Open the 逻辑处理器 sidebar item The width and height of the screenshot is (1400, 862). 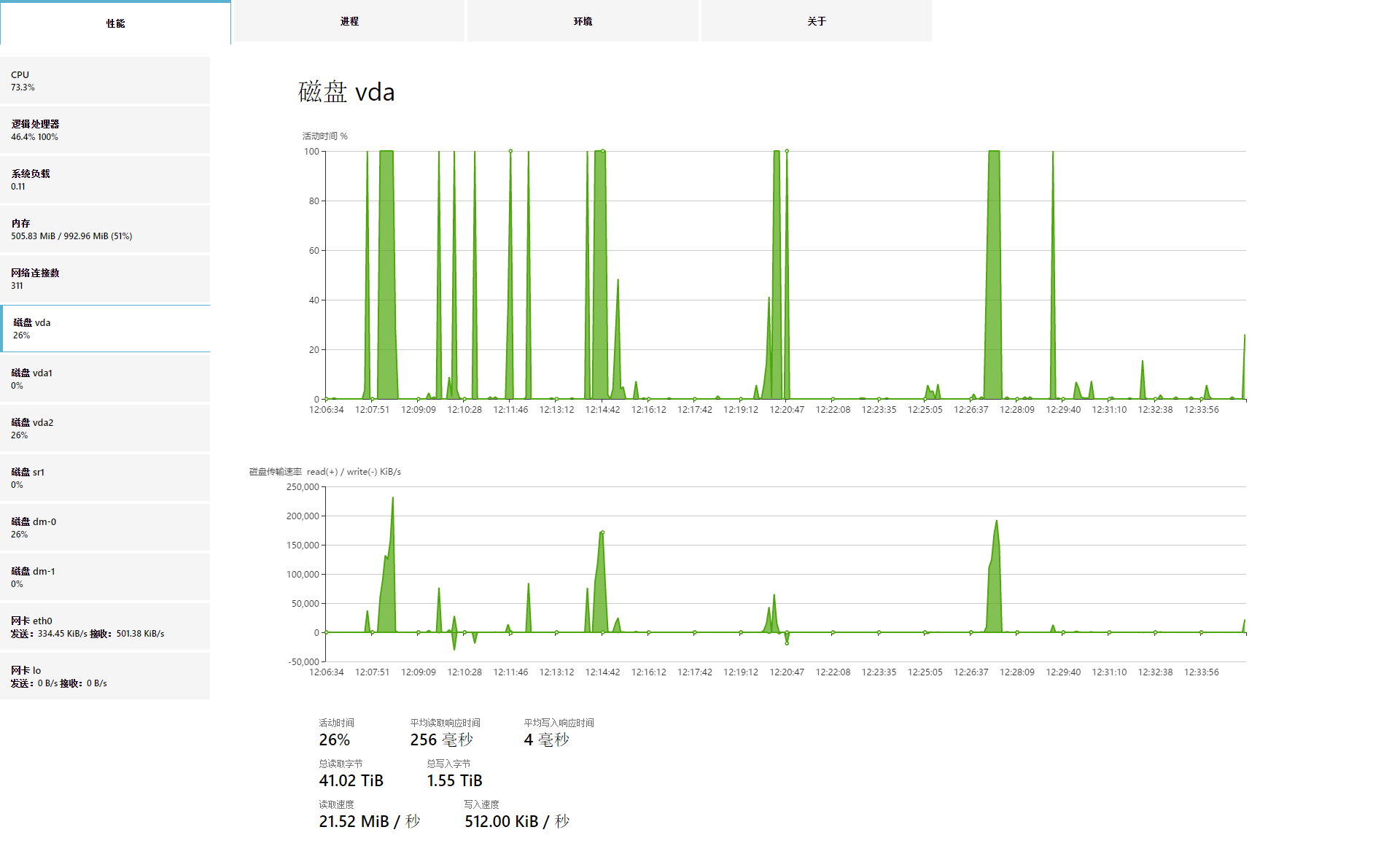105,130
